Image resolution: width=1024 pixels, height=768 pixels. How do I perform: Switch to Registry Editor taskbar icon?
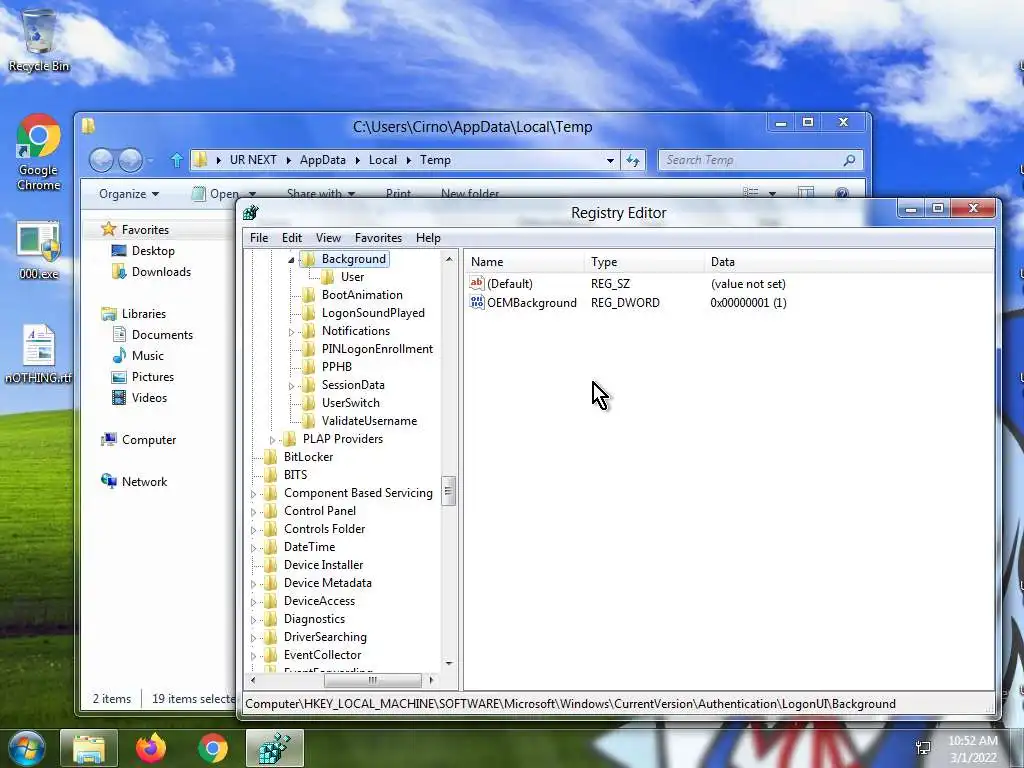coord(275,748)
